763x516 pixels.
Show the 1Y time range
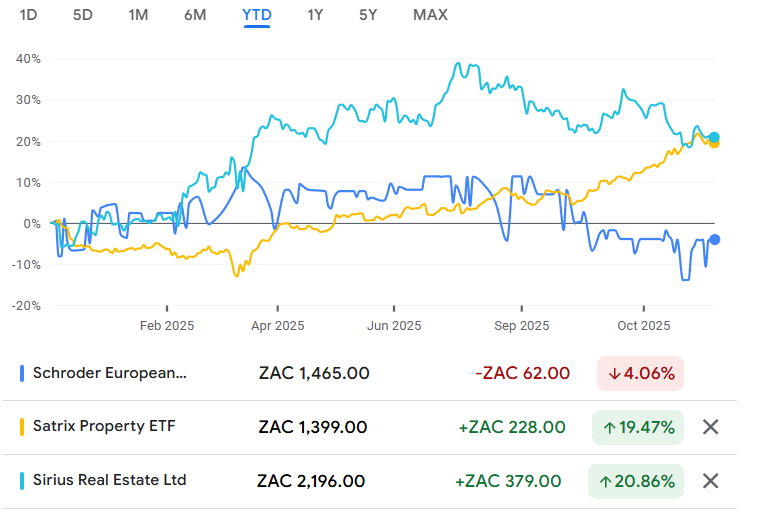315,15
